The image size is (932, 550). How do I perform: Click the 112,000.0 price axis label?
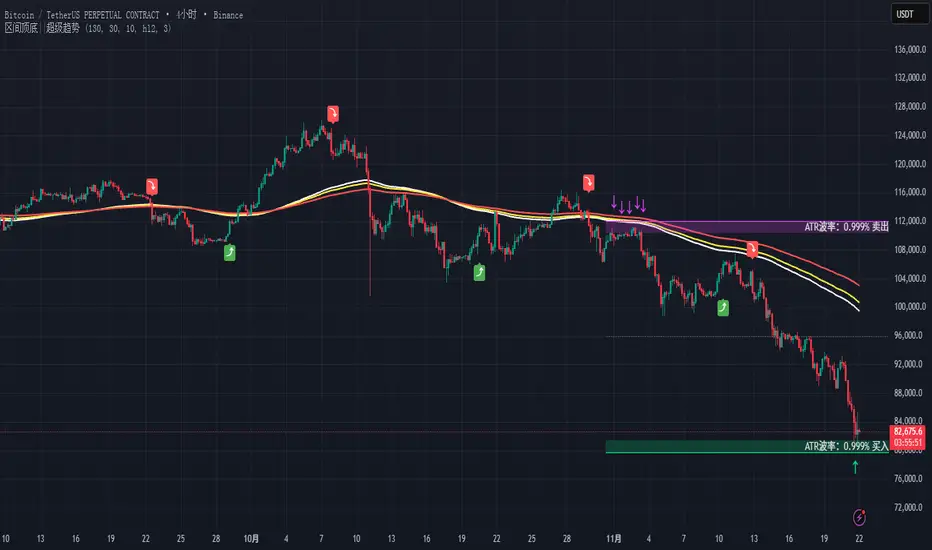pos(910,221)
